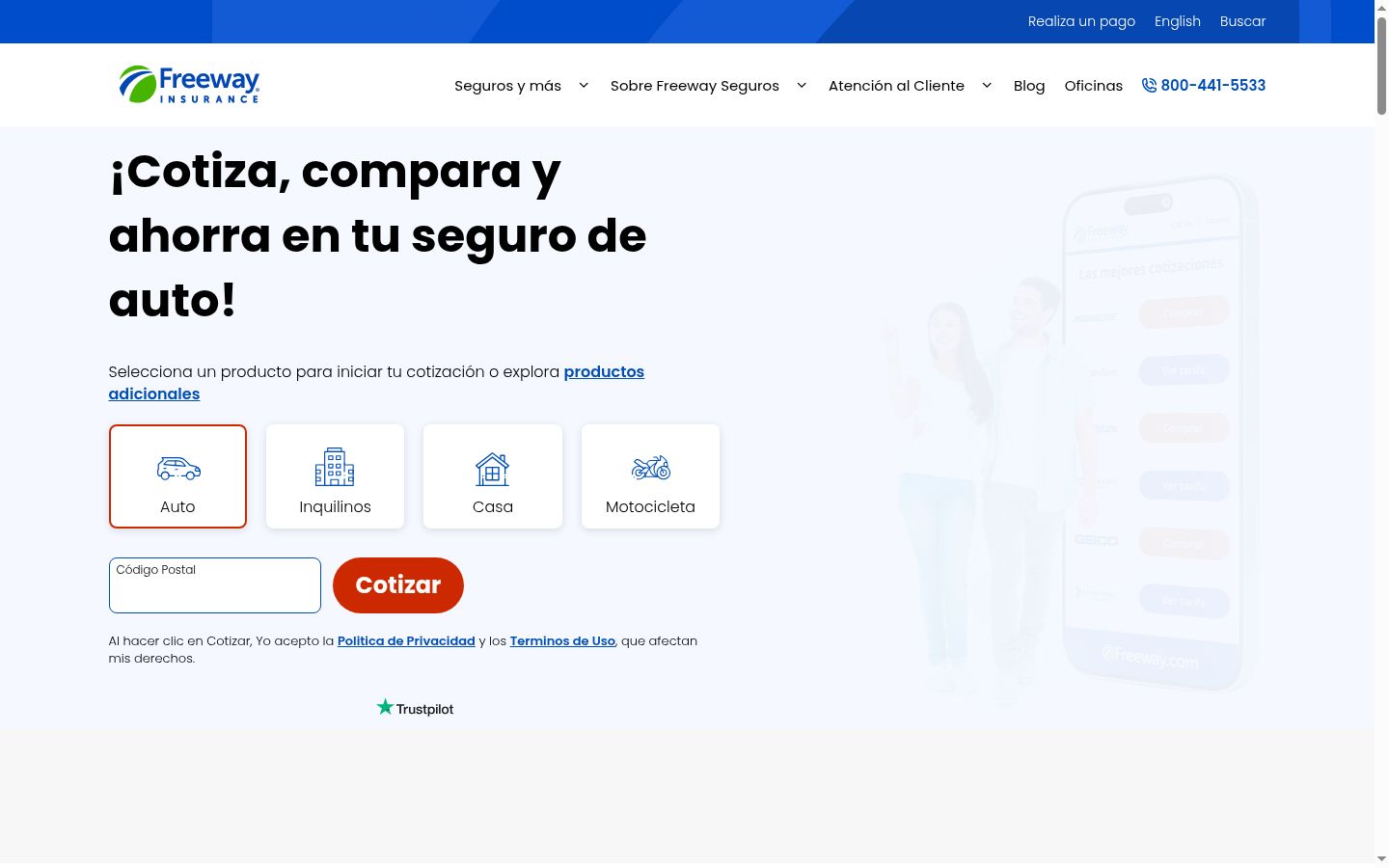Click the page vertical scrollbar thumb

(x=1381, y=66)
